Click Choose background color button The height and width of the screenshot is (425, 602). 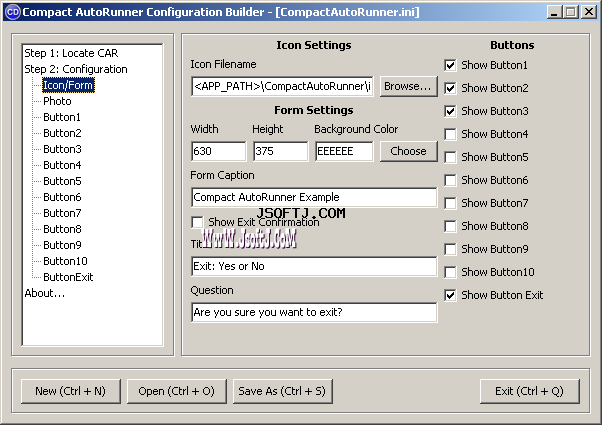pyautogui.click(x=408, y=151)
